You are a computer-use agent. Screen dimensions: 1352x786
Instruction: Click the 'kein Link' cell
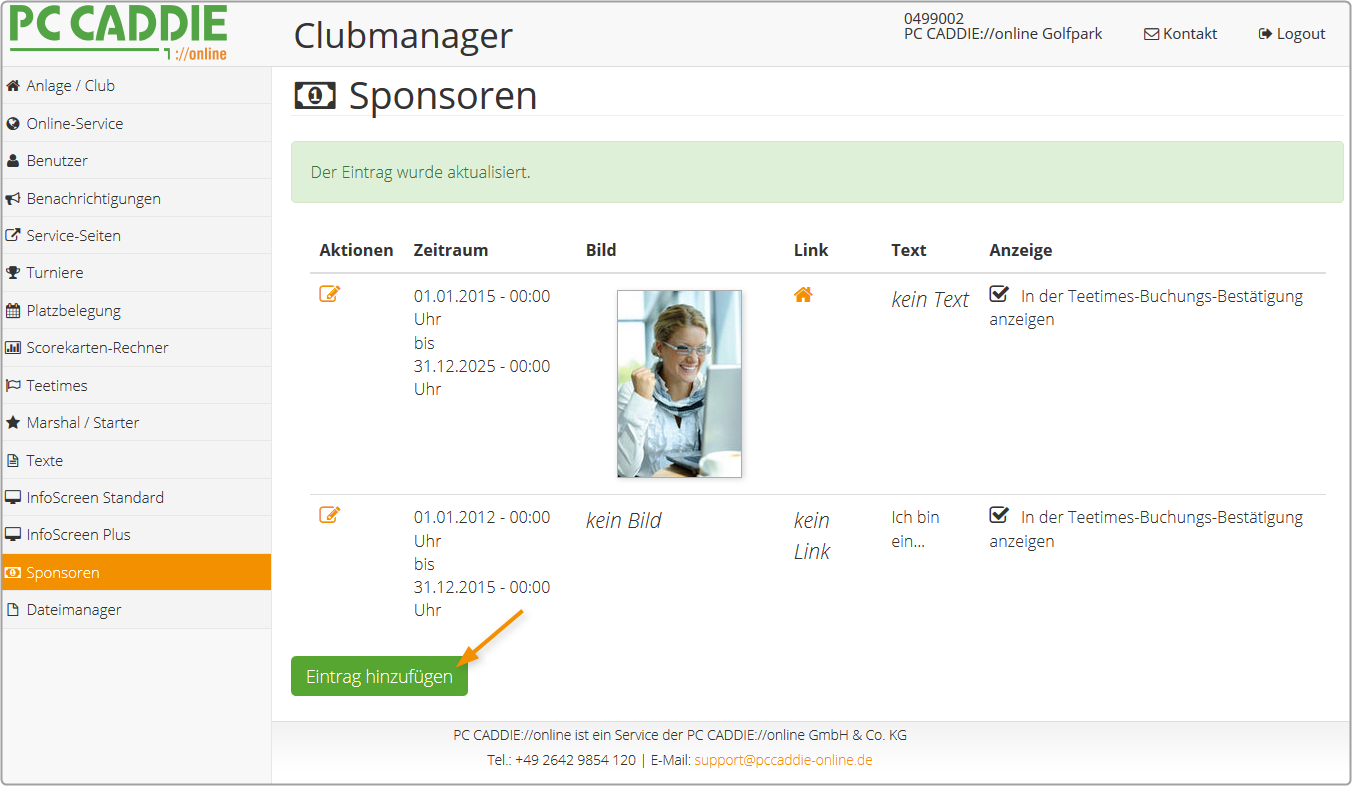tap(812, 536)
